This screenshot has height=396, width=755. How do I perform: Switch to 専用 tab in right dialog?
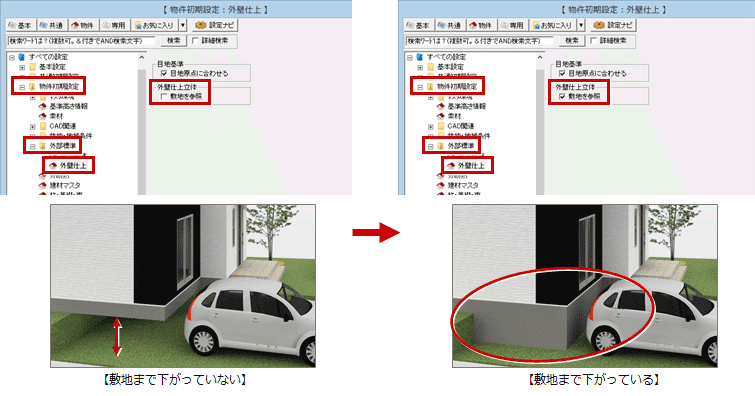[512, 25]
